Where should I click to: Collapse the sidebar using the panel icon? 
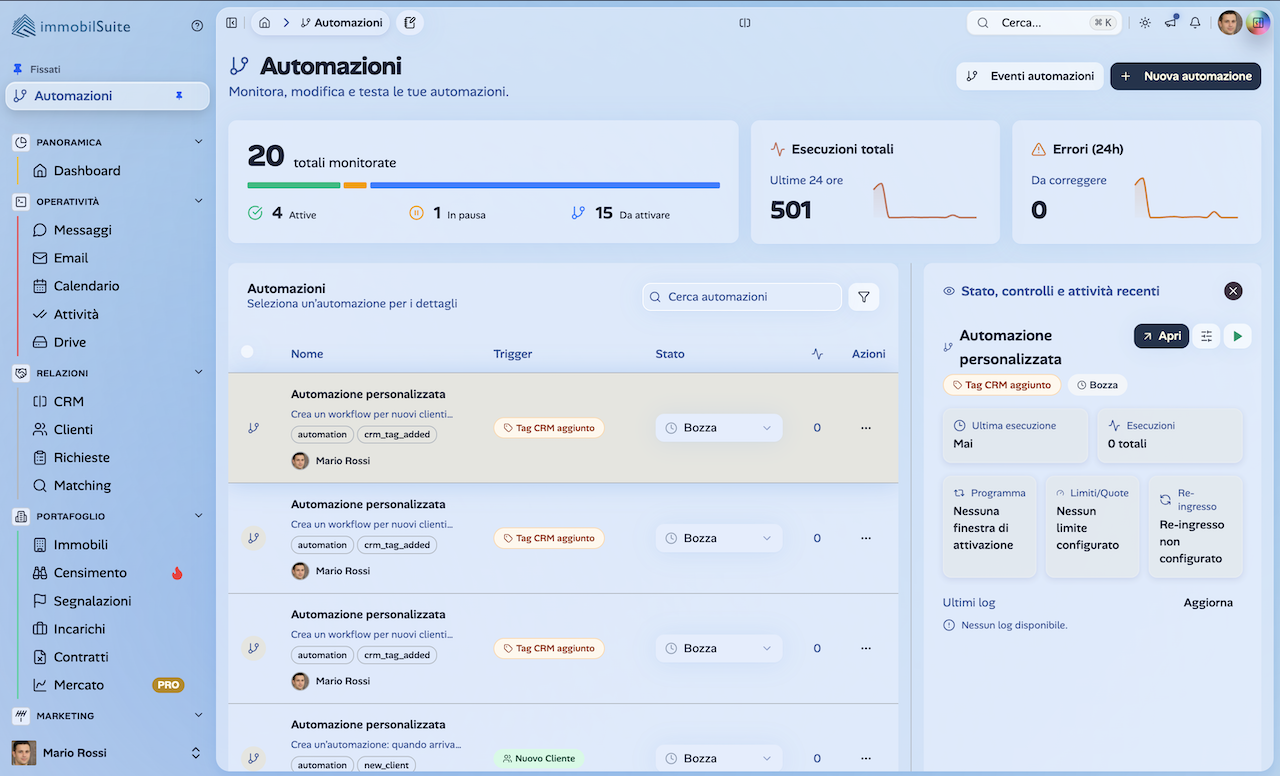[231, 22]
